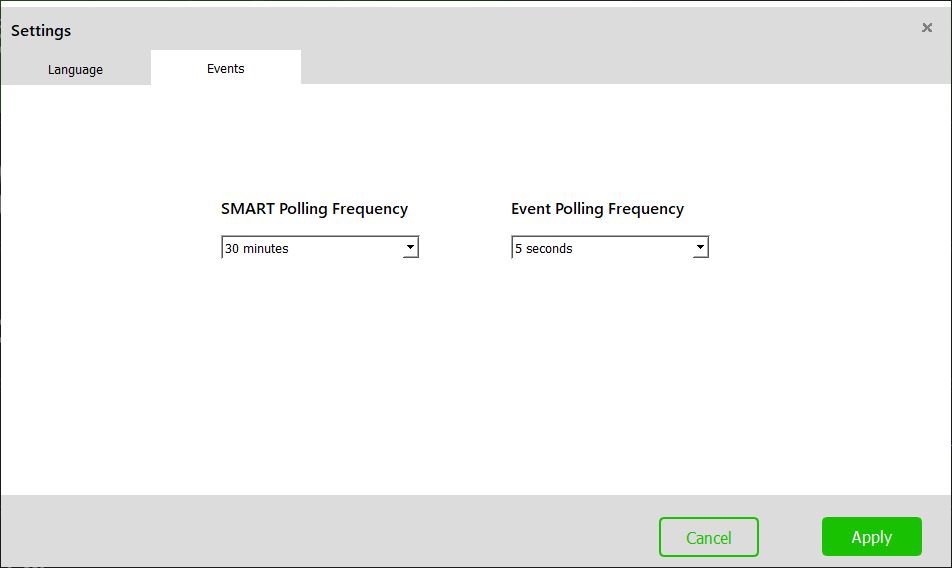Select the '30 minutes' combo box field
This screenshot has width=952, height=568.
point(320,247)
